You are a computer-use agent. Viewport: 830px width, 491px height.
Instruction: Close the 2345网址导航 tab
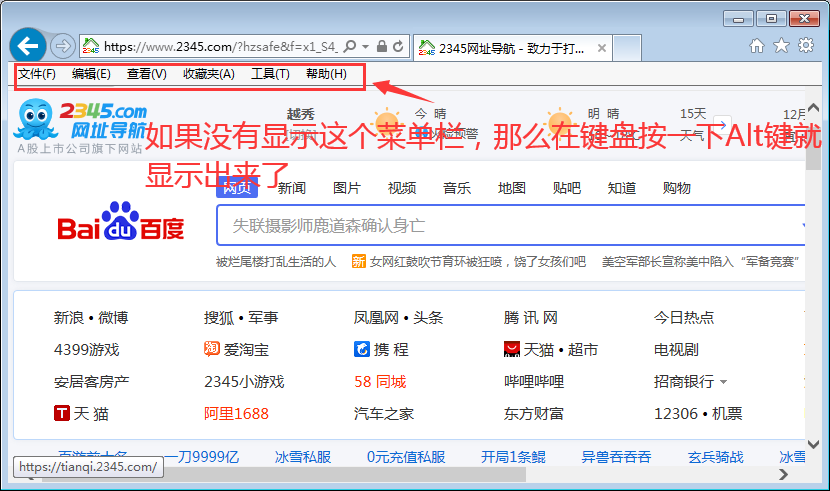click(x=601, y=48)
